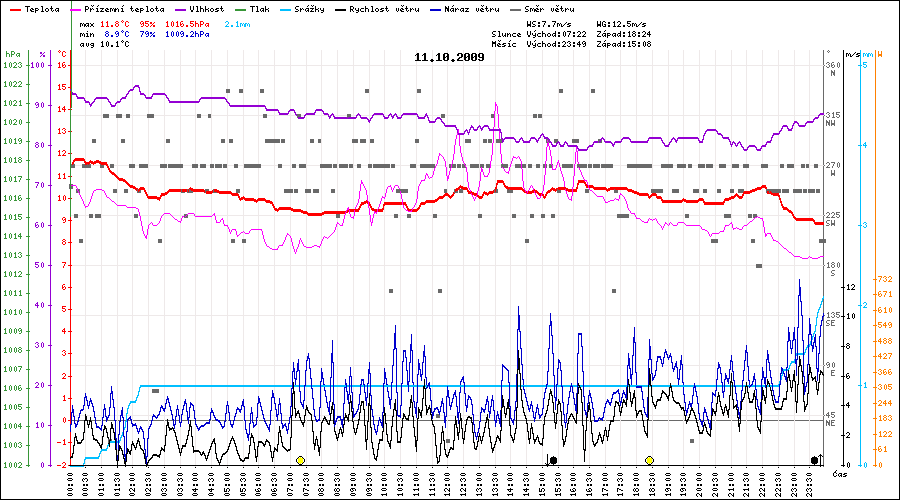Click the WG:12.5m/s wind gust readout
The width and height of the screenshot is (900, 500).
pyautogui.click(x=620, y=22)
